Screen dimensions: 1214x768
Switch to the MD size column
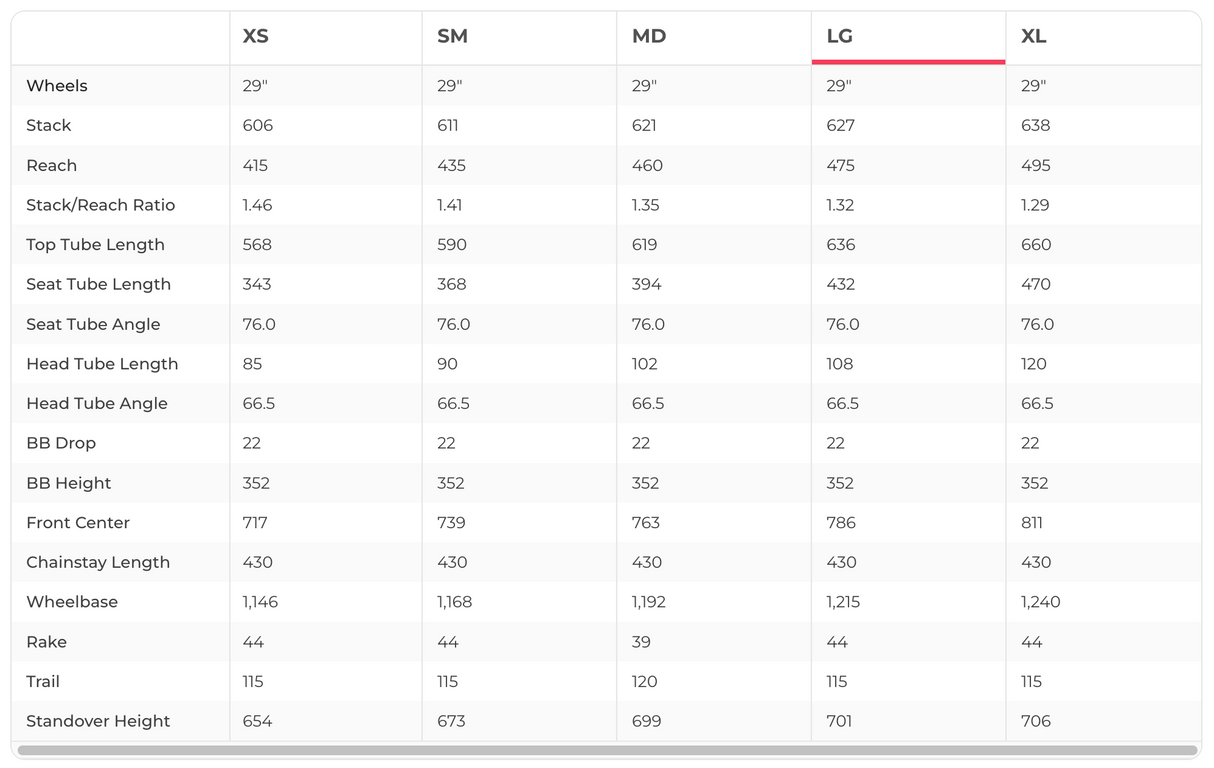649,37
